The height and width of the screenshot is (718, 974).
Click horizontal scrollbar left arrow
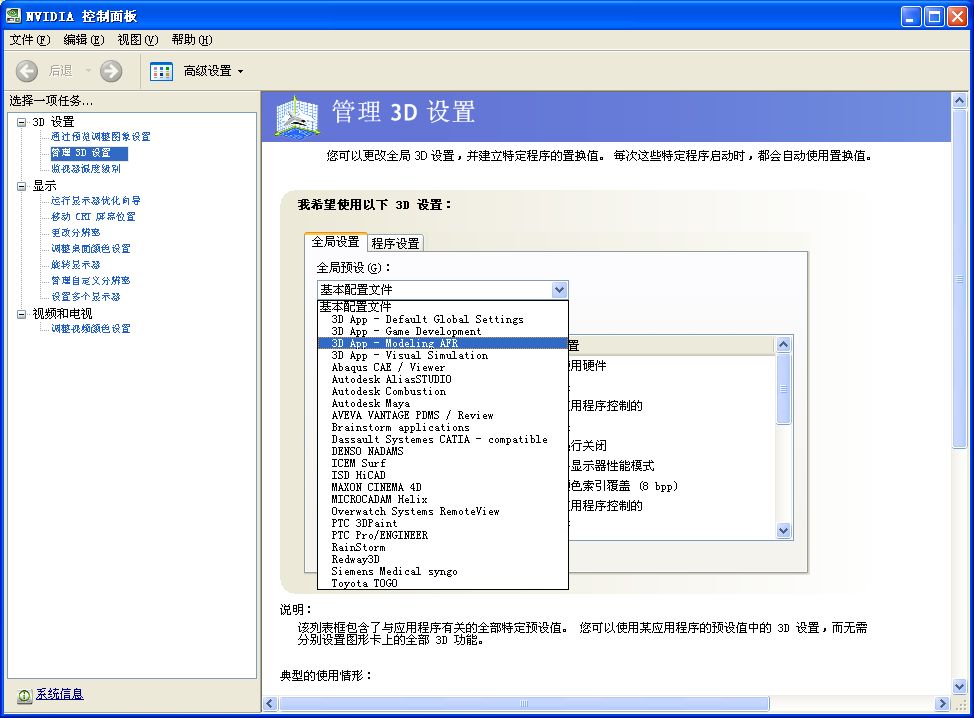coord(270,704)
